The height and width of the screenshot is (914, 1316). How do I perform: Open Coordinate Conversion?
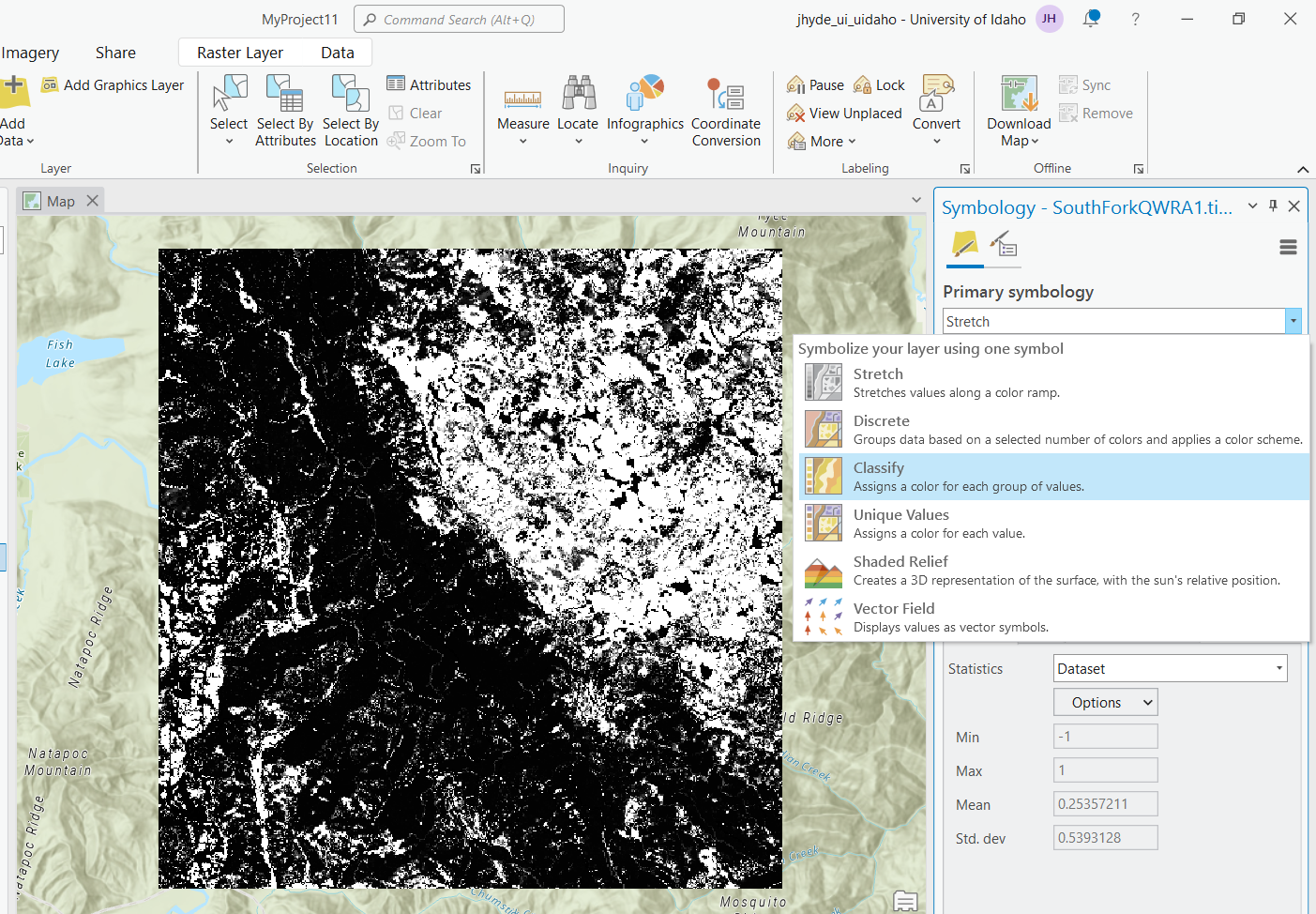726,111
